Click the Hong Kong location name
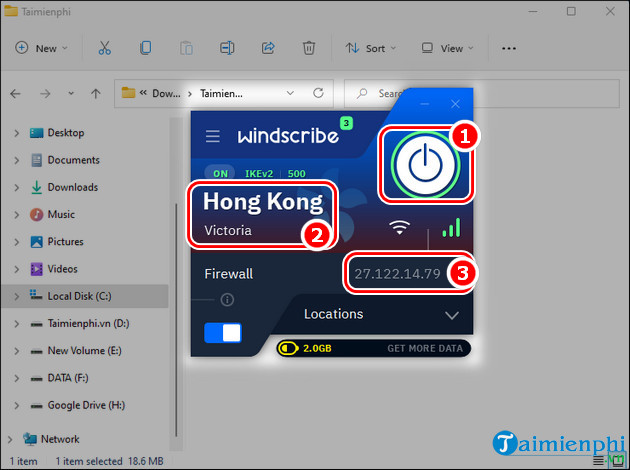Viewport: 630px width, 470px height. (x=263, y=202)
